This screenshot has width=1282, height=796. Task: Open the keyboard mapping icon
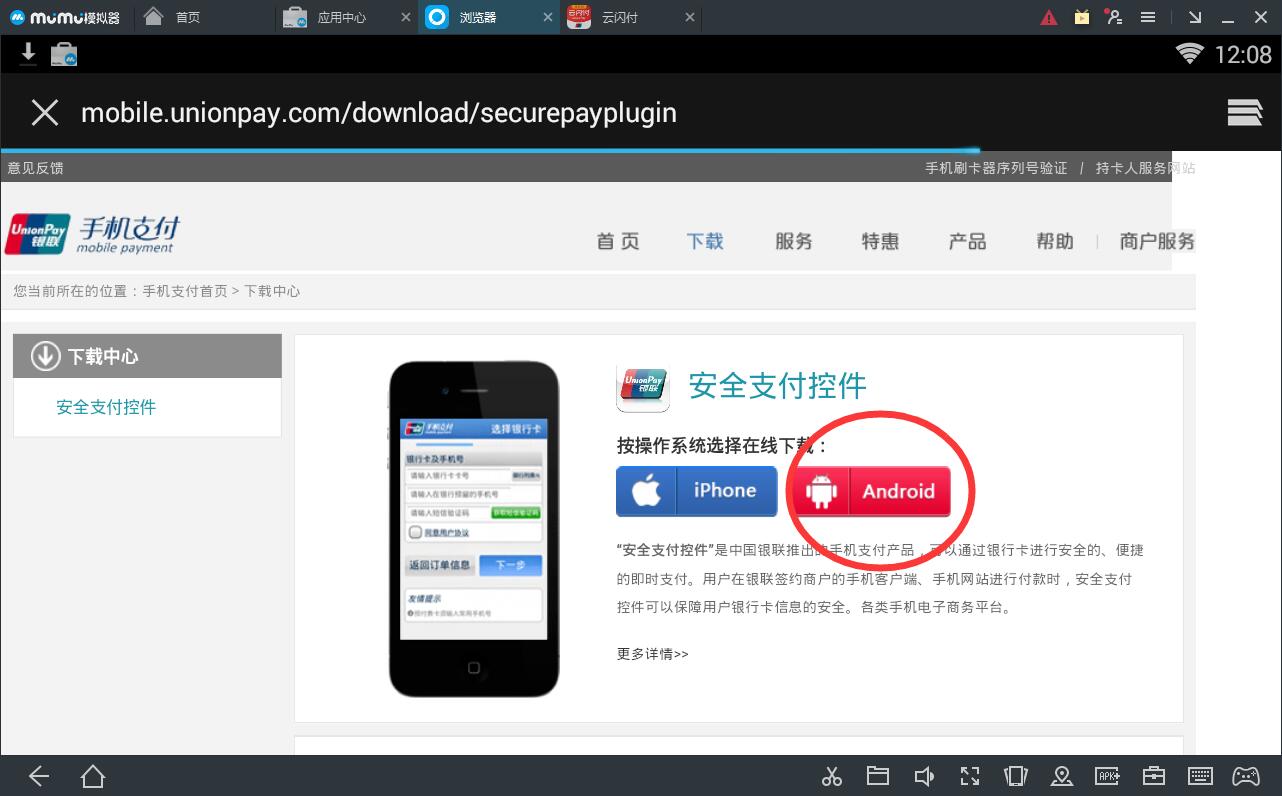click(x=1200, y=776)
